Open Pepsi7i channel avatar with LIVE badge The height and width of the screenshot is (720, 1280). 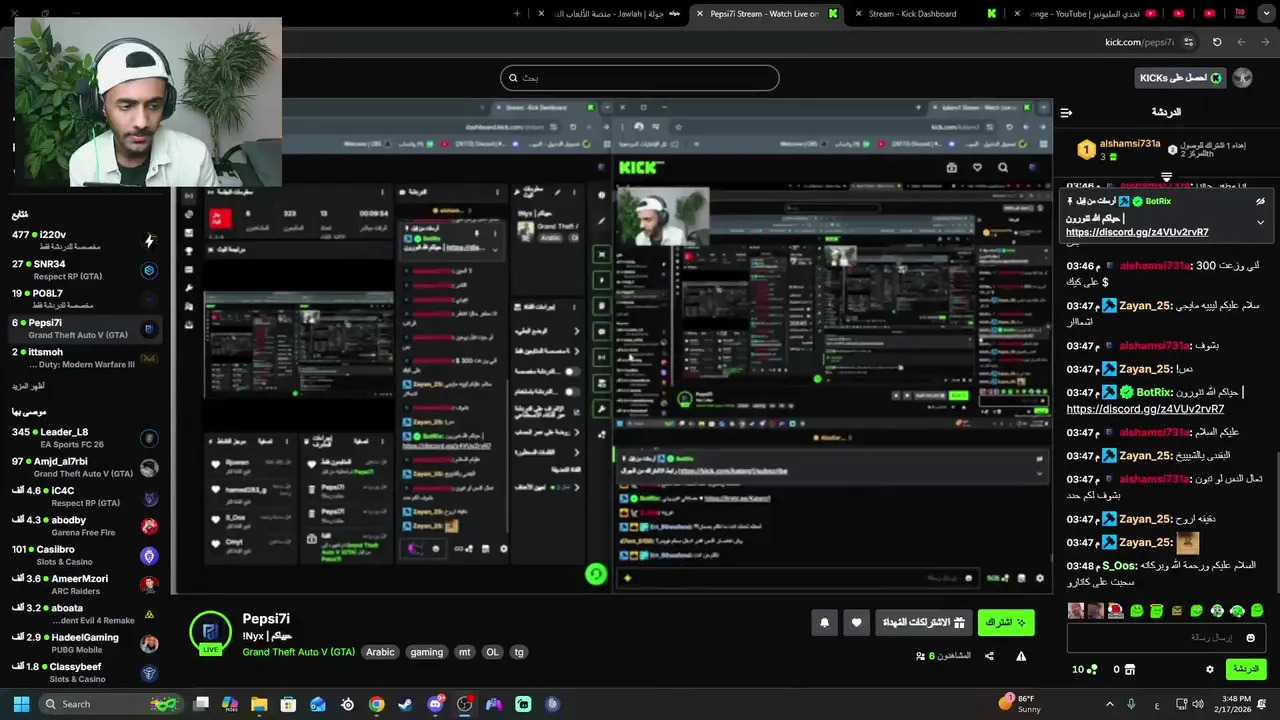click(x=210, y=632)
